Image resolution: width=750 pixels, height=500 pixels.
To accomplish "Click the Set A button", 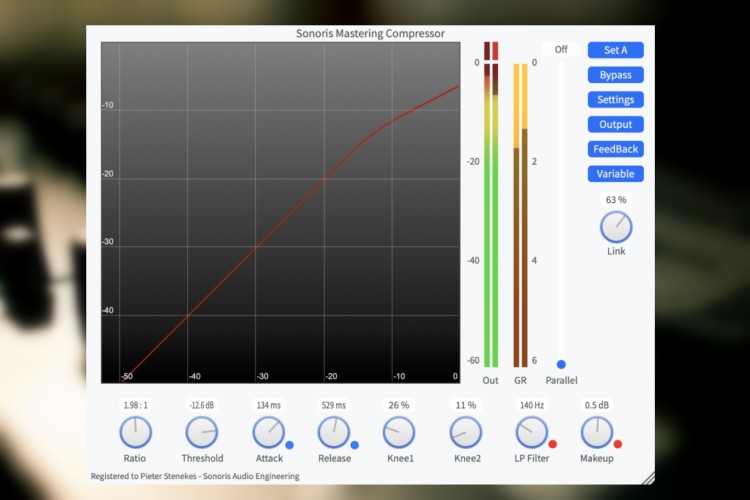I will point(615,50).
